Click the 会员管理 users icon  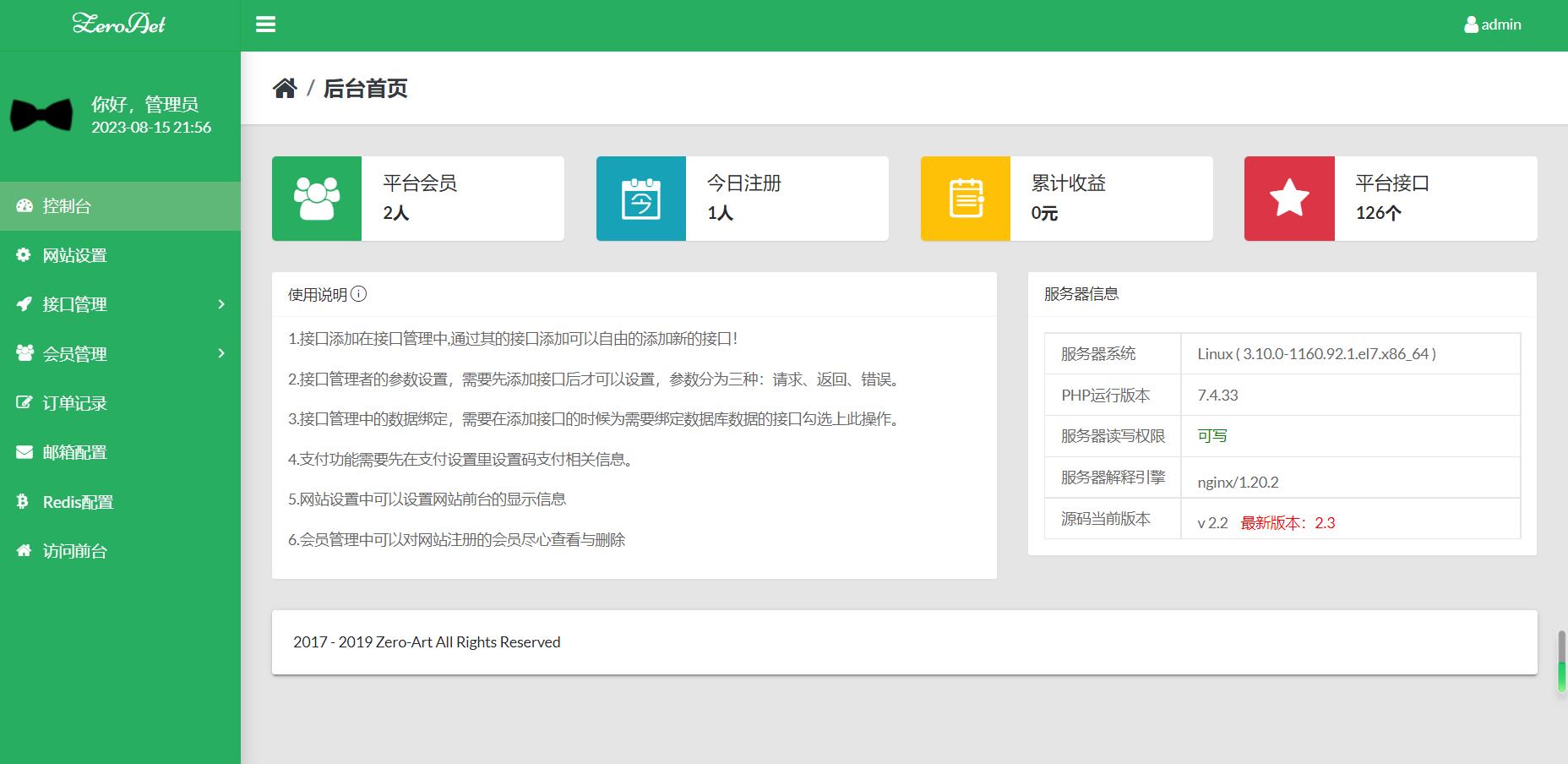24,353
